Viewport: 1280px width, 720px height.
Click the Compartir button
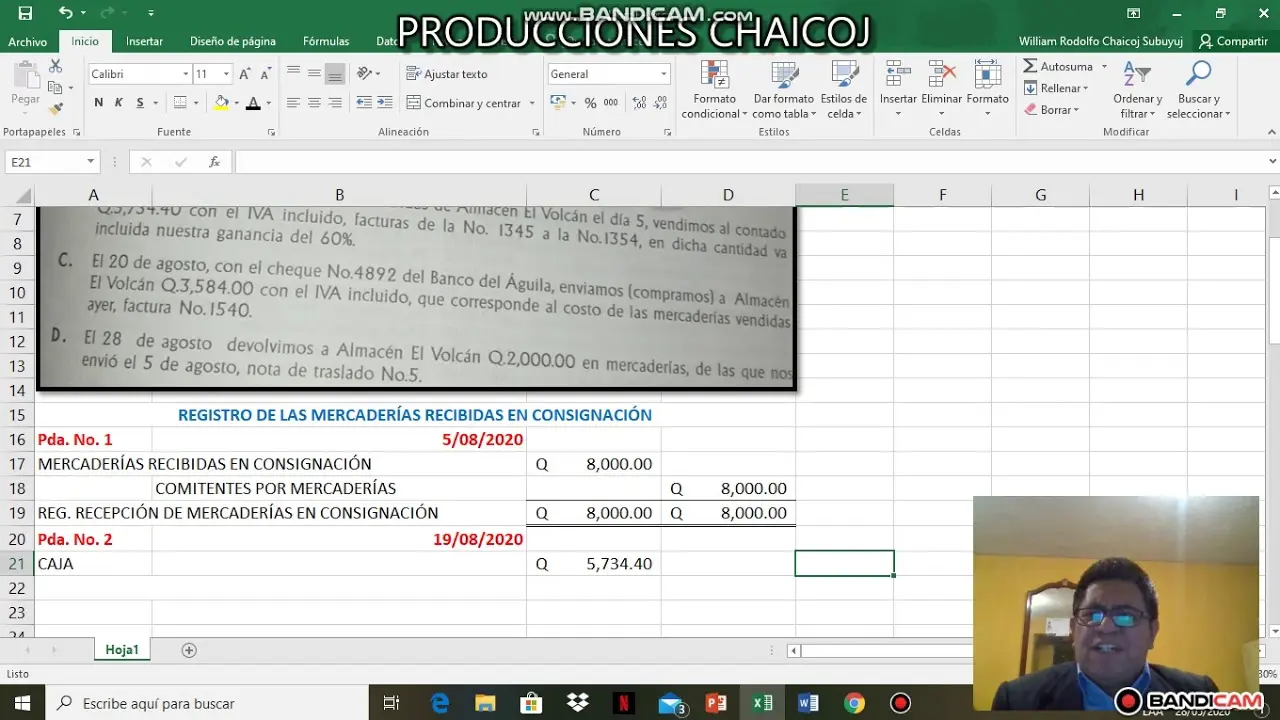click(x=1234, y=41)
